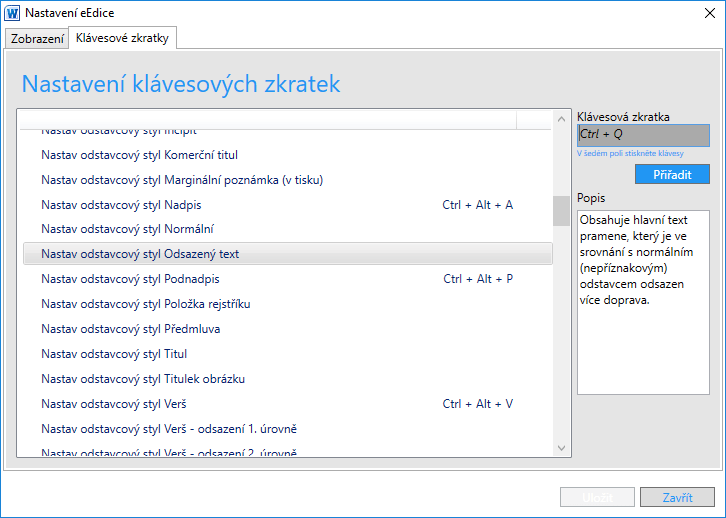This screenshot has height=518, width=726.
Task: Click the Popis description text box
Action: (x=643, y=303)
